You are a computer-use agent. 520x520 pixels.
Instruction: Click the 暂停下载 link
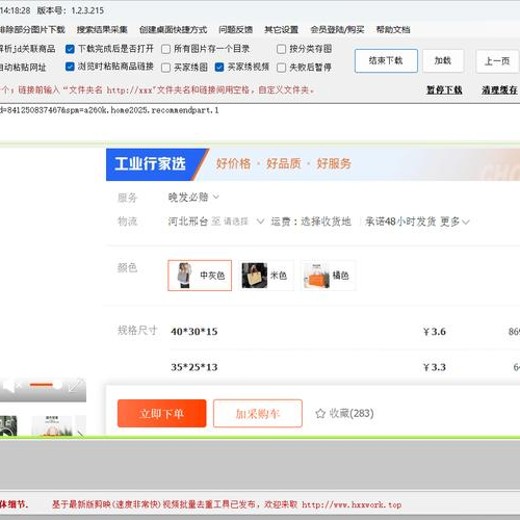click(x=444, y=90)
